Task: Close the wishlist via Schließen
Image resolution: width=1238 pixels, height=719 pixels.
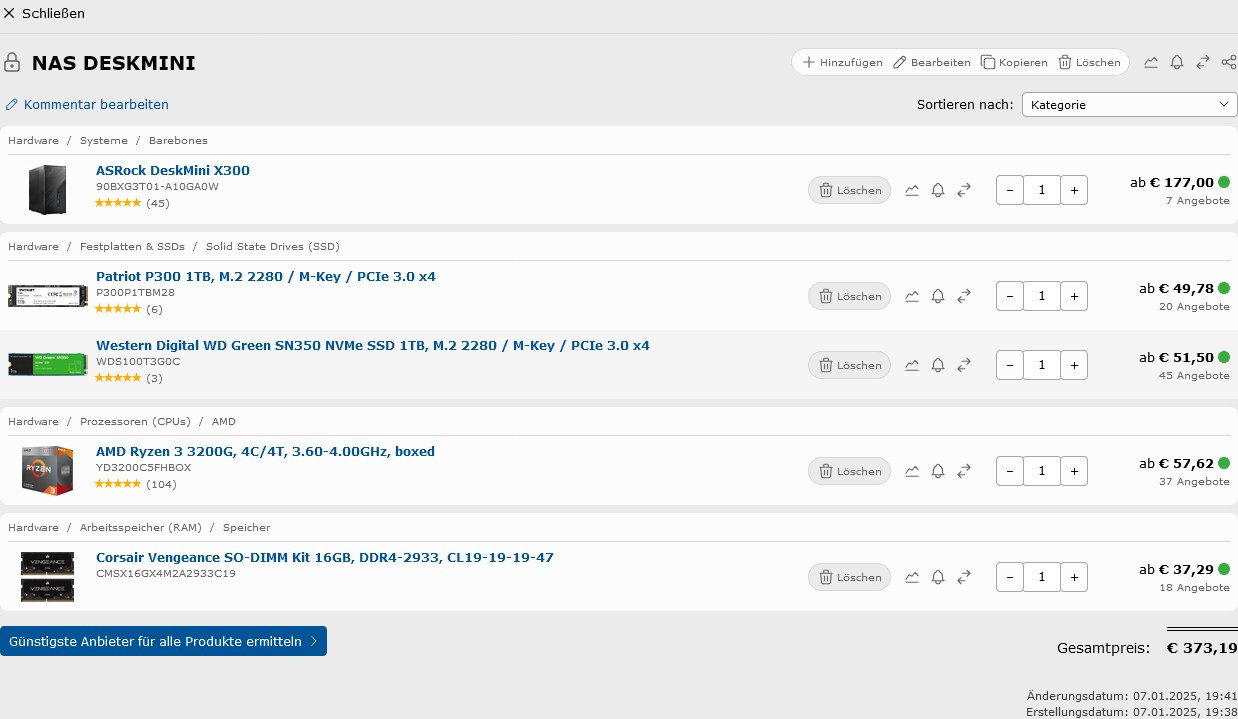Action: coord(44,13)
